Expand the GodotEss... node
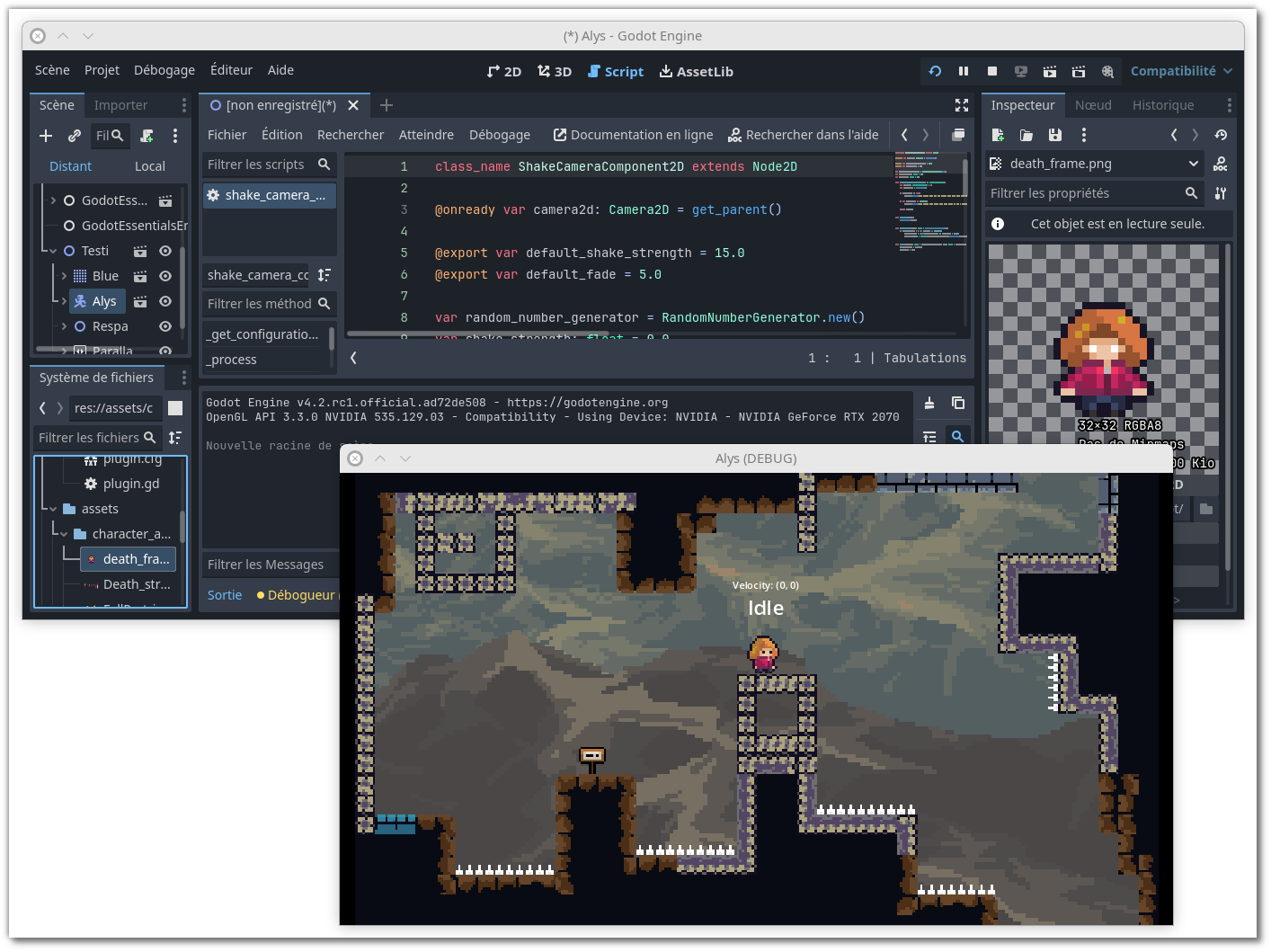 (x=53, y=200)
